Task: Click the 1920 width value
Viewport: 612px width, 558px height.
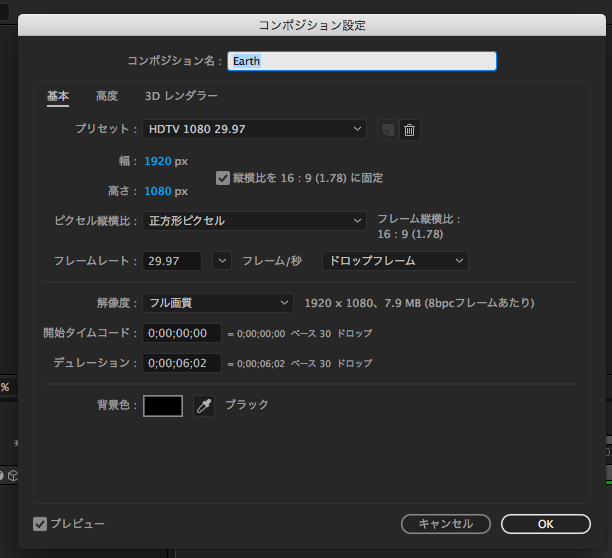Action: 158,161
